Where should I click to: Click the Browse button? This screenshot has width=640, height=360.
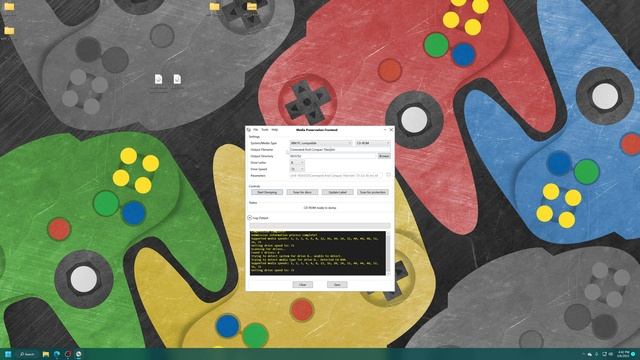point(384,156)
